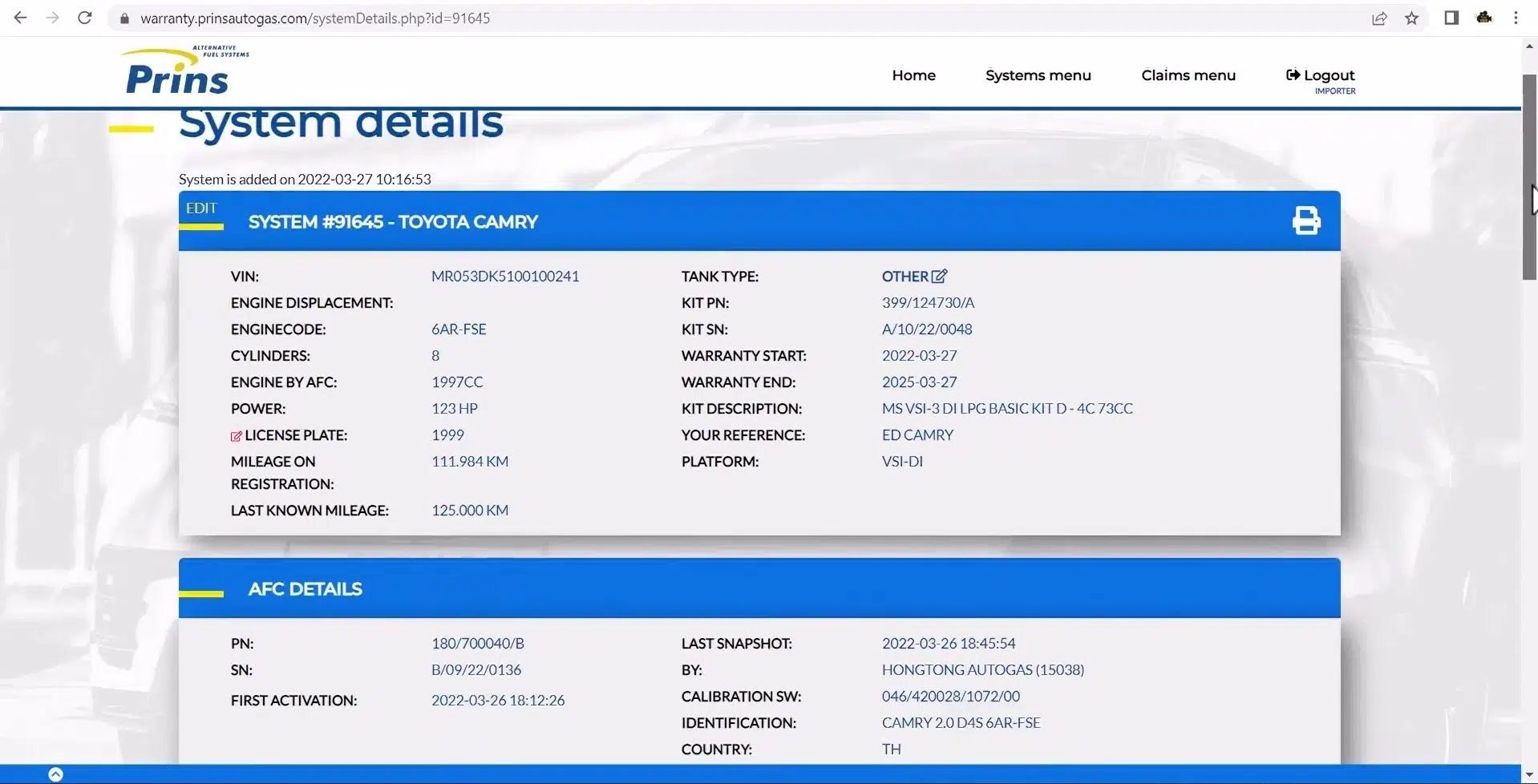
Task: Select the registration mileage 111.984 KM
Action: 470,461
